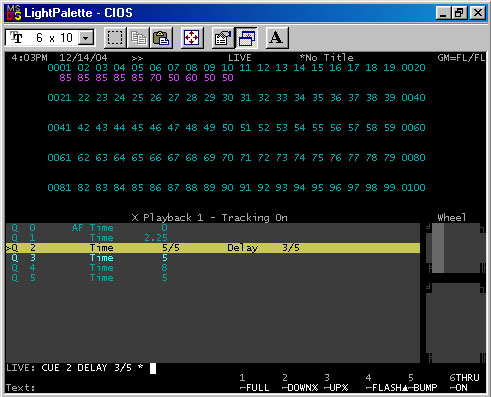Open the Properties toolbar icon
This screenshot has width=491, height=397.
223,38
